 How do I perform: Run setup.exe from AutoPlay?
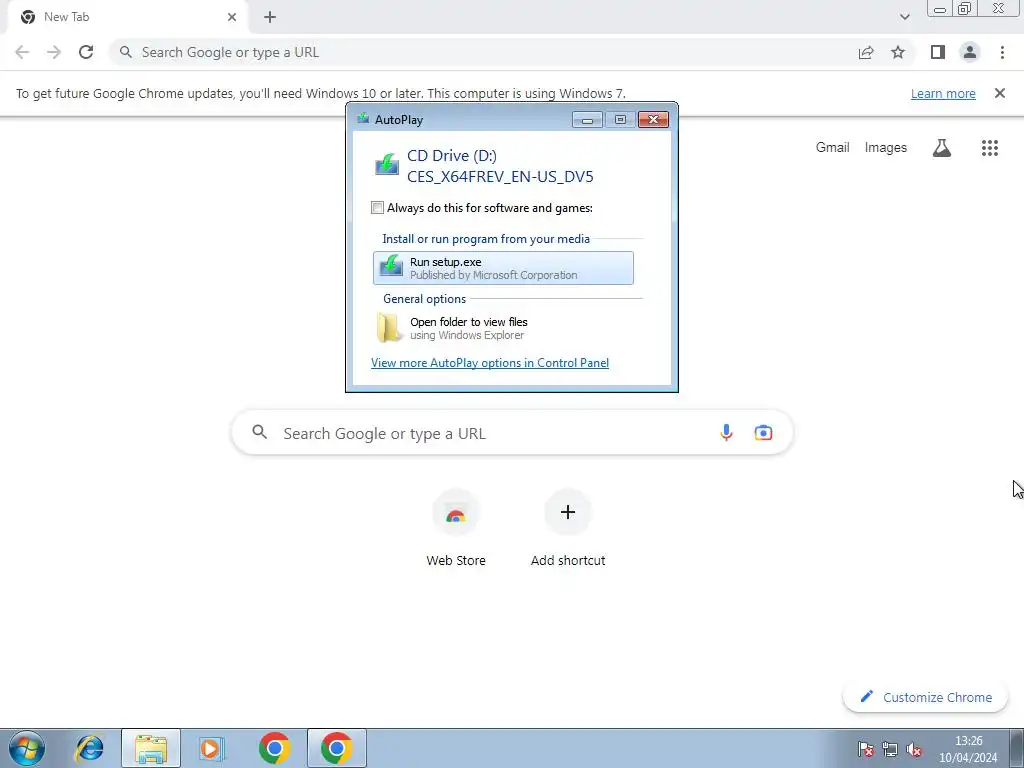pos(504,268)
